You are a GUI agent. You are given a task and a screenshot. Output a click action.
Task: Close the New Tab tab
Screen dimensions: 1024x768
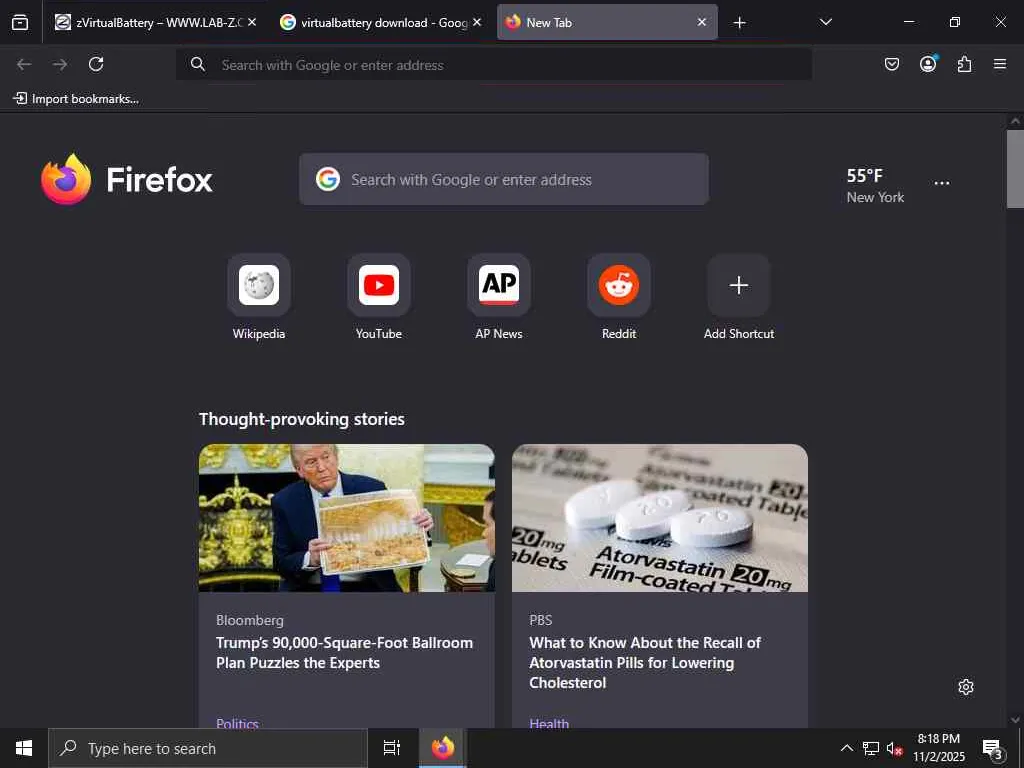pos(701,22)
